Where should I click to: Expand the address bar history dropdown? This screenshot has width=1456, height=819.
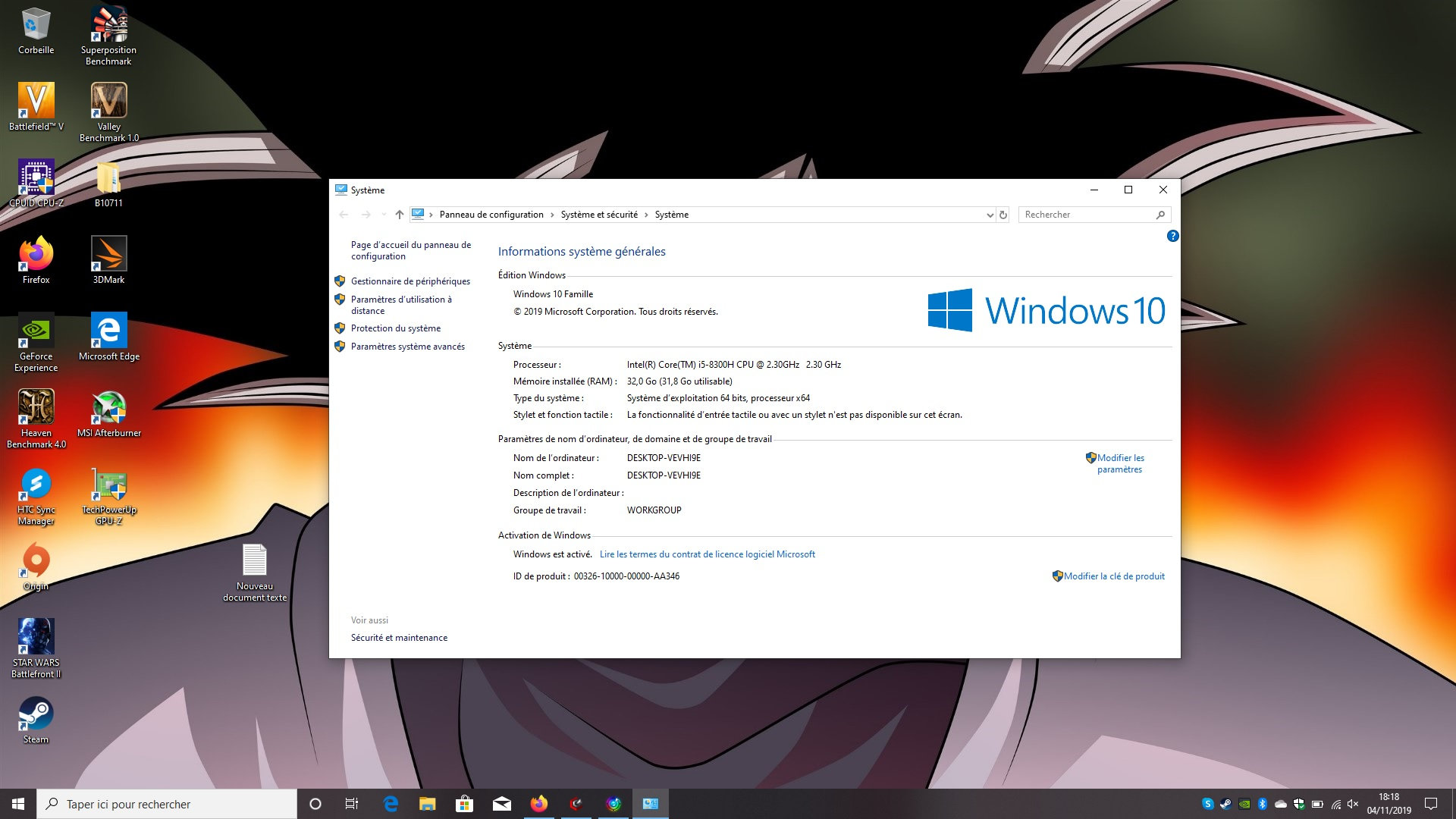(x=990, y=215)
